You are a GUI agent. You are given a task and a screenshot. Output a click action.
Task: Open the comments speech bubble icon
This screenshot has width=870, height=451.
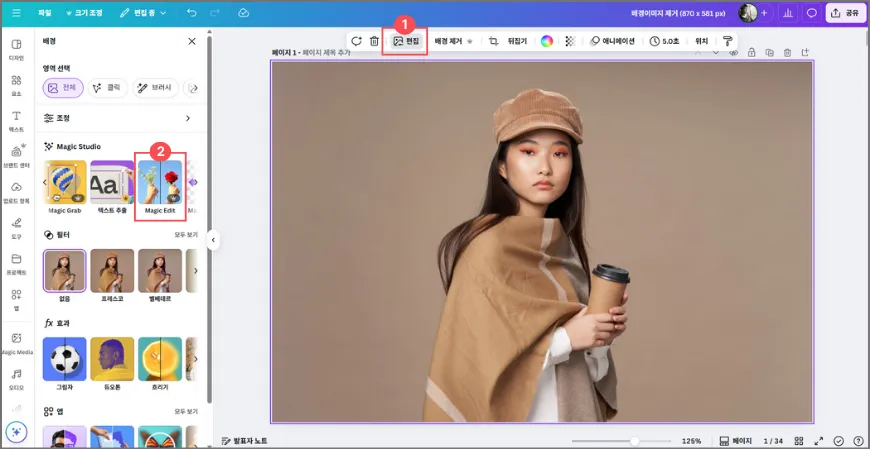(811, 13)
